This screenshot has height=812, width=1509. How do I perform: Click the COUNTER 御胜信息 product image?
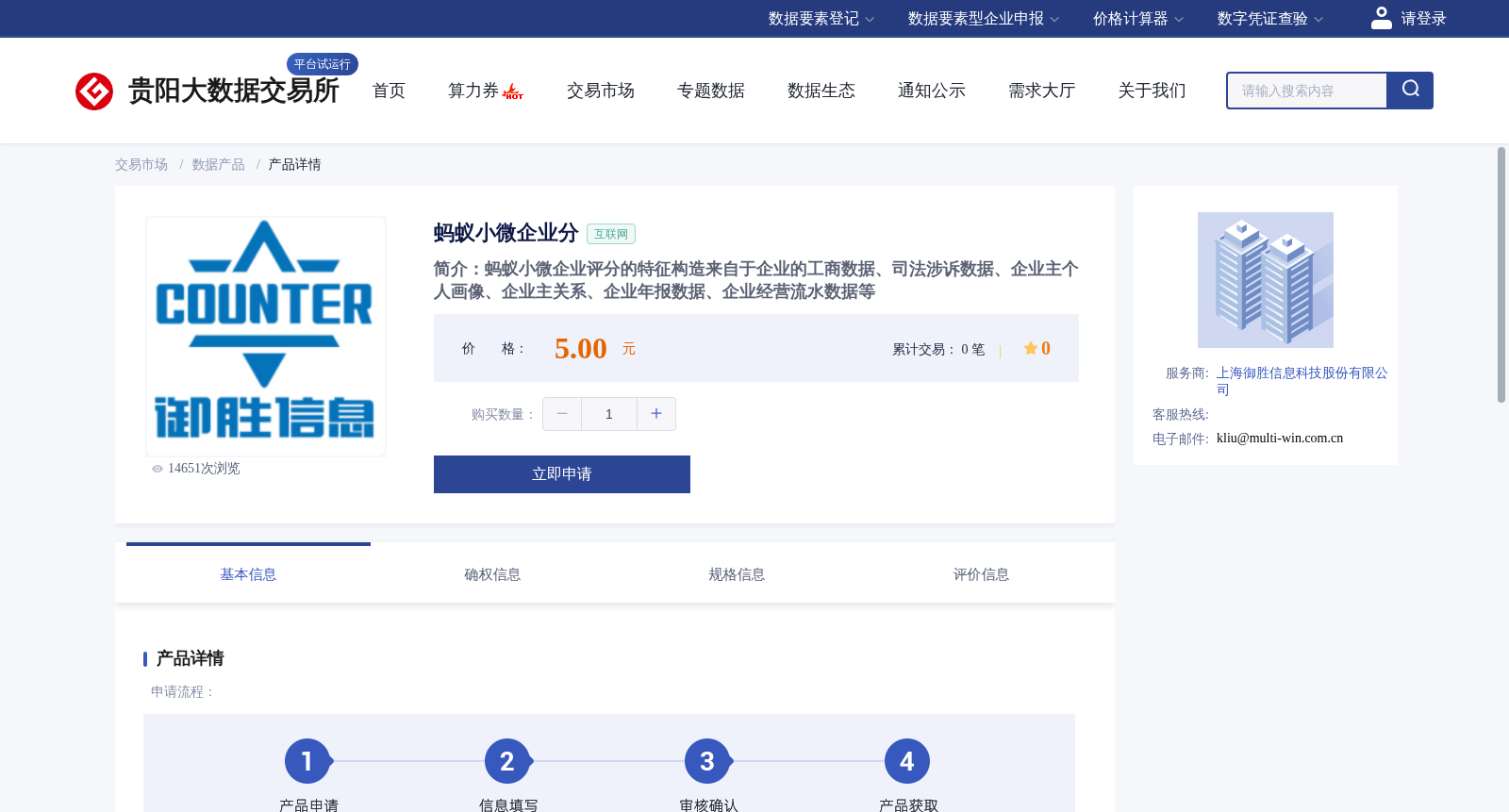[266, 337]
